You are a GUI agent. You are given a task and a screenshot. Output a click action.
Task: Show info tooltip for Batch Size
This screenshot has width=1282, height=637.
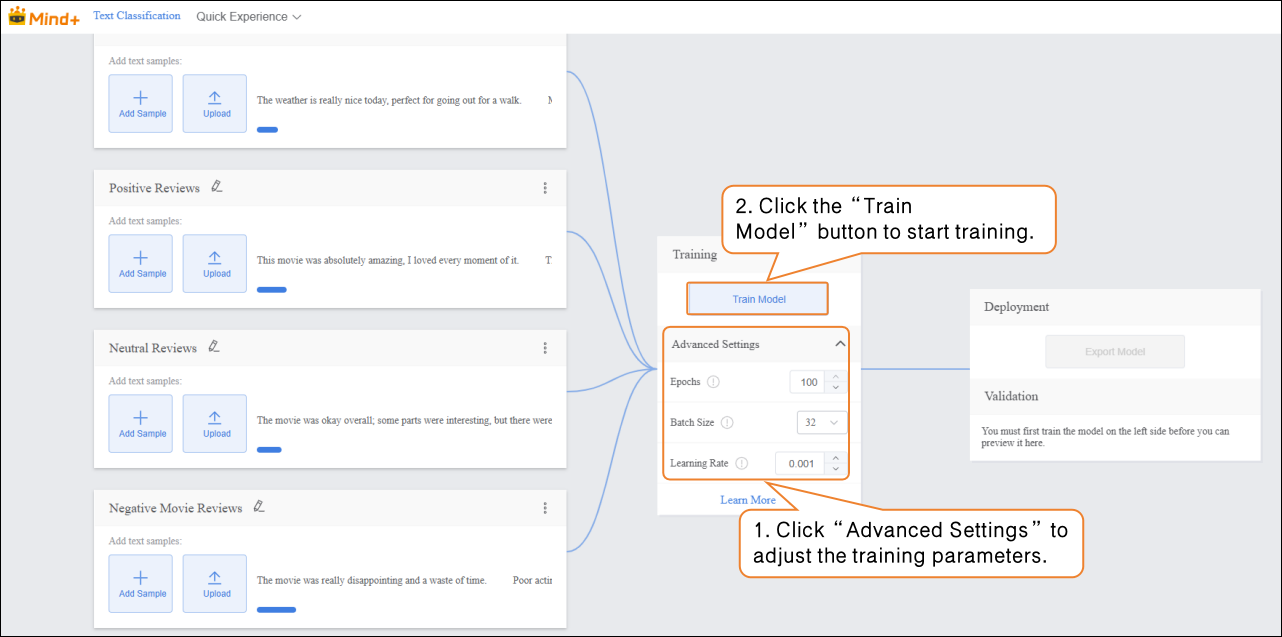click(727, 423)
